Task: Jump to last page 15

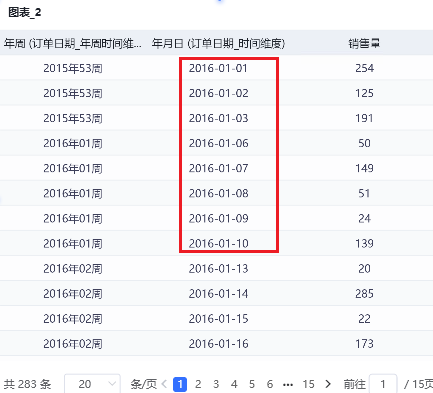Action: point(308,384)
